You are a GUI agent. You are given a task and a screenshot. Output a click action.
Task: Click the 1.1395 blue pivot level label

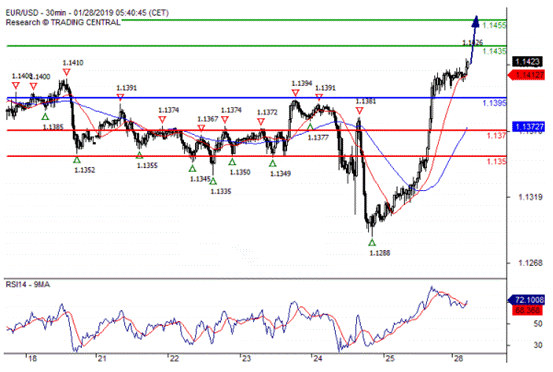click(x=494, y=103)
